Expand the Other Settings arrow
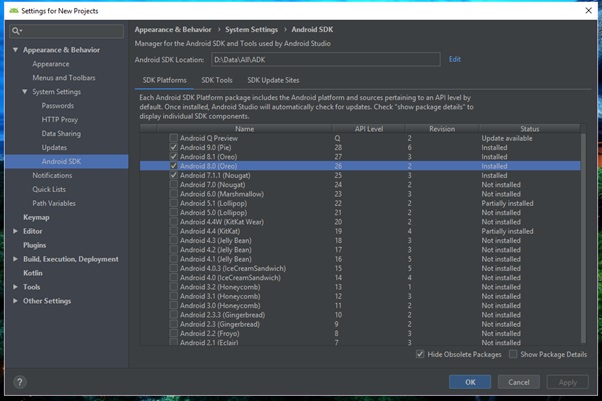This screenshot has width=602, height=401. [x=15, y=301]
